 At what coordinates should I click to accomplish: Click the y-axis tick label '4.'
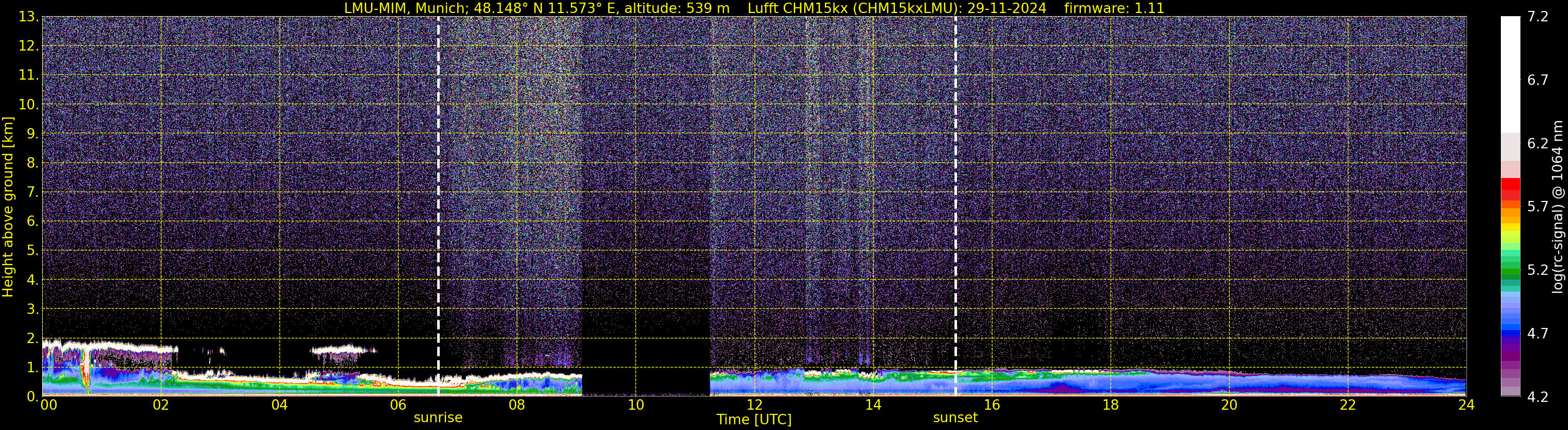click(32, 280)
